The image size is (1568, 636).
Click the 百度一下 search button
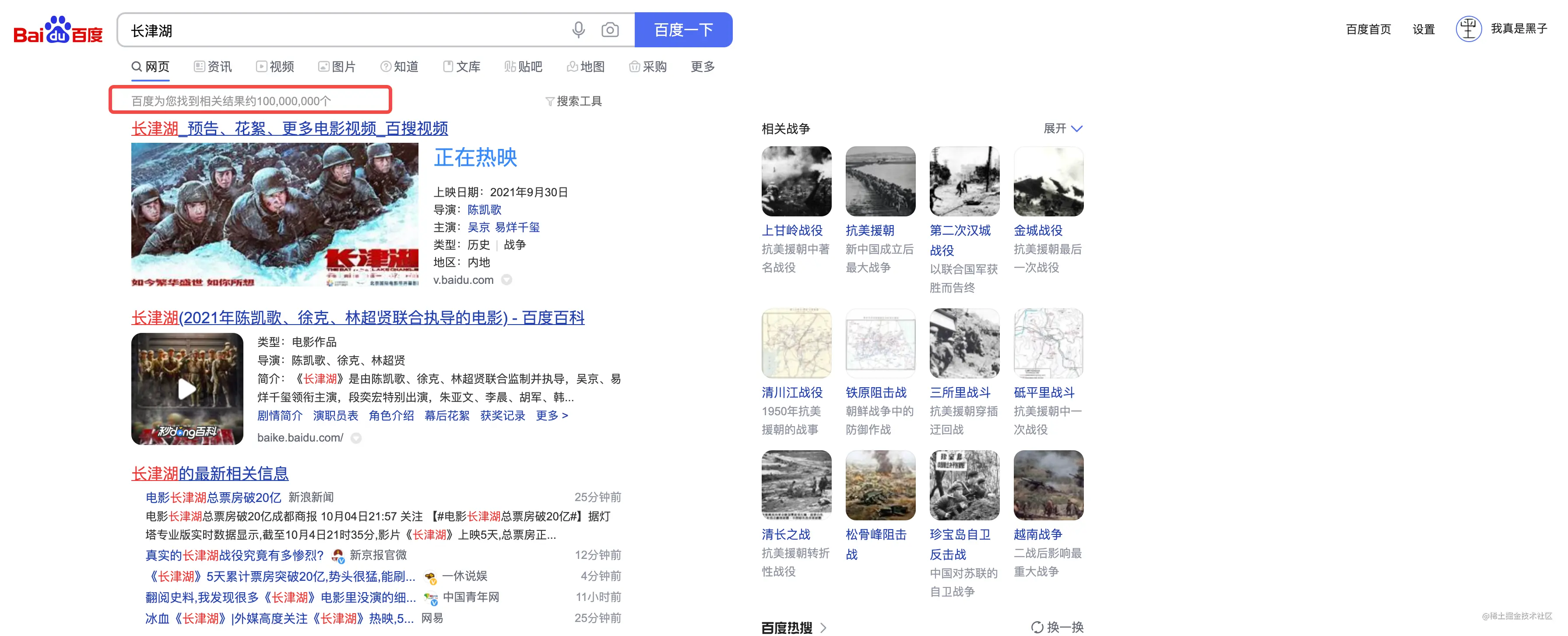pyautogui.click(x=683, y=30)
